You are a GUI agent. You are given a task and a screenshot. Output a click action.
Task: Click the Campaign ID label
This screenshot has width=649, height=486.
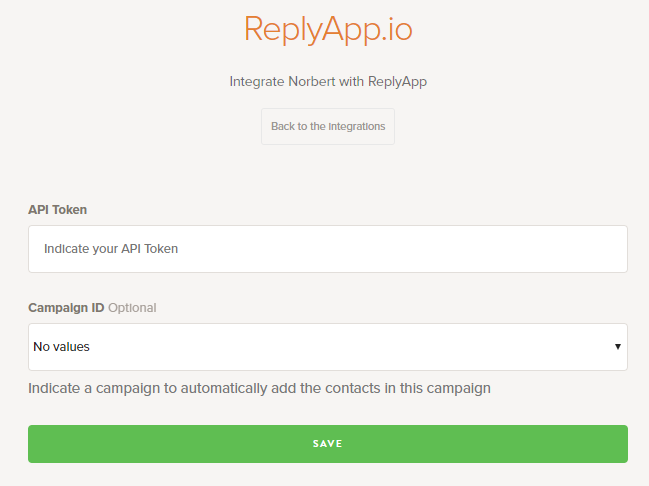pyautogui.click(x=66, y=308)
